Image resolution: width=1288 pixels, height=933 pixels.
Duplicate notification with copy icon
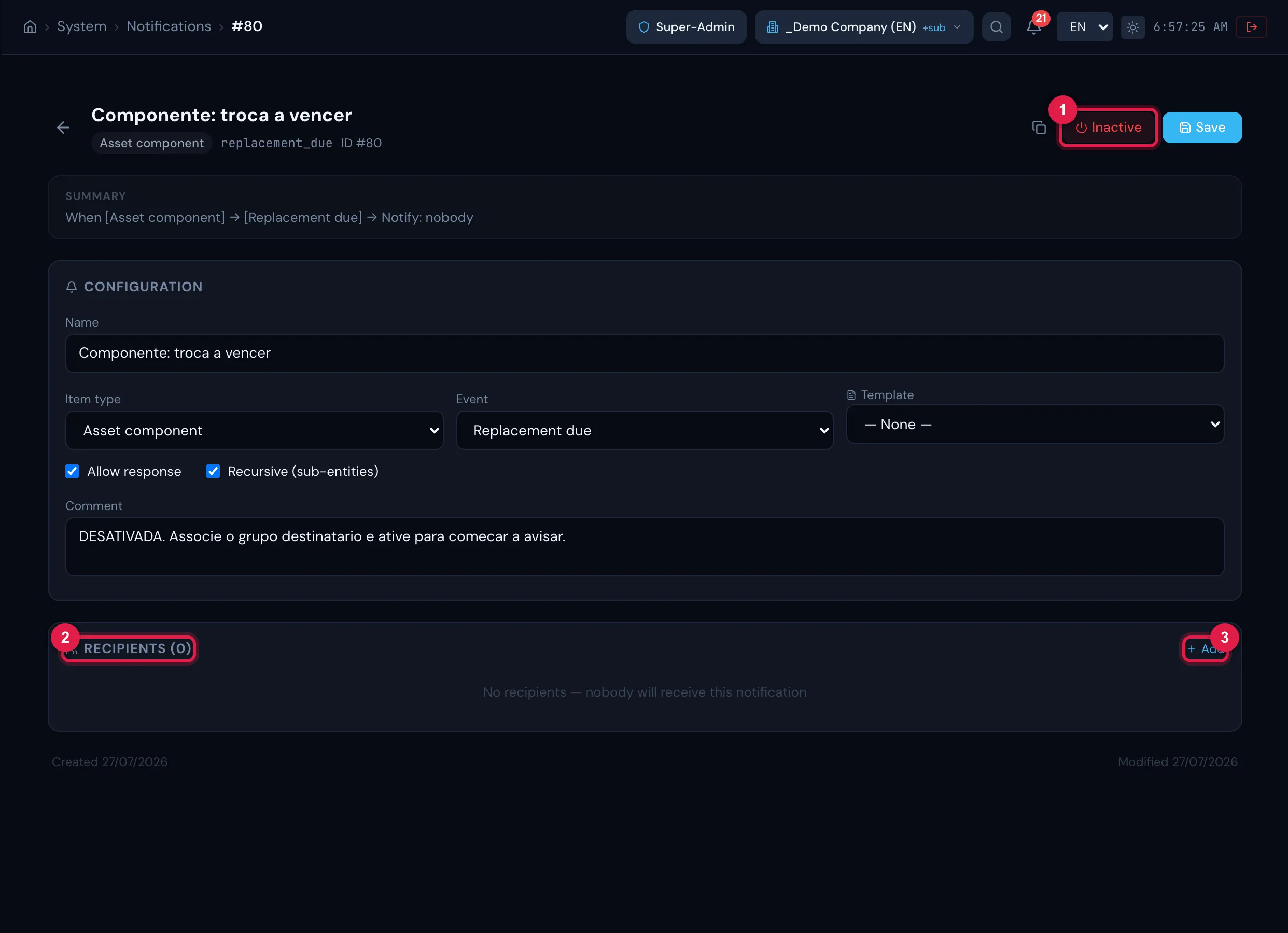[1039, 128]
